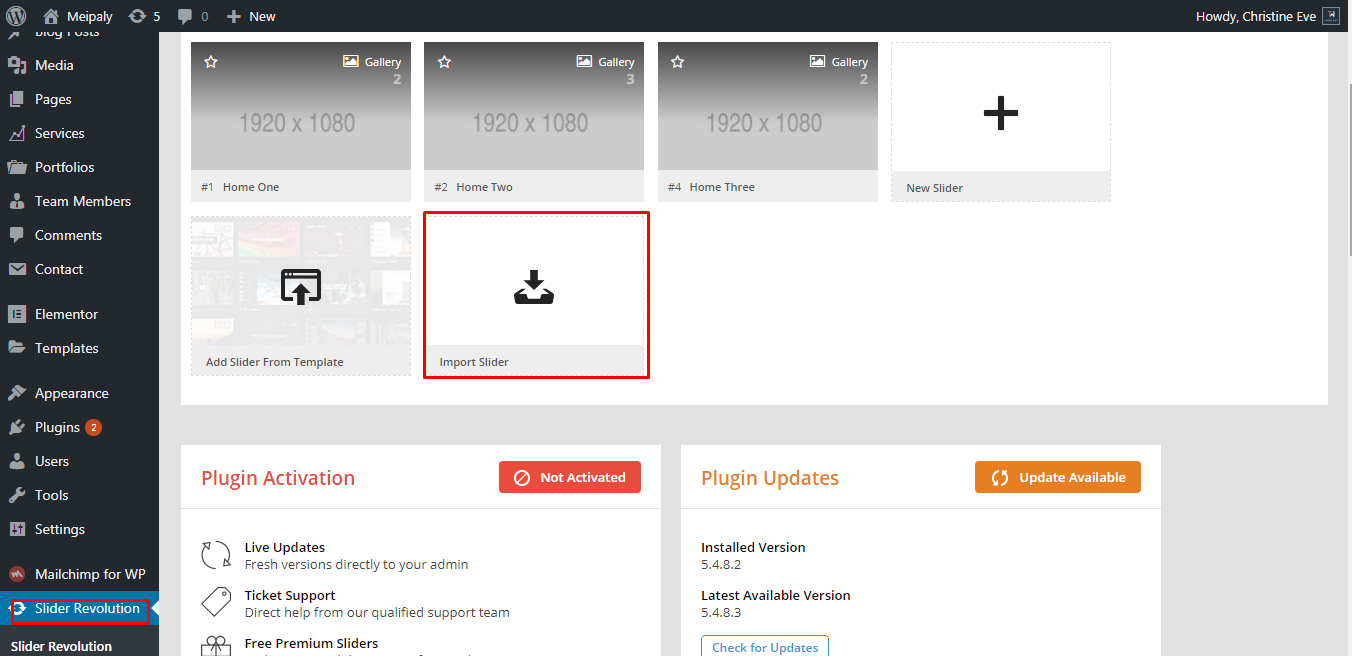Click the Live Updates heading
1352x656 pixels.
285,547
